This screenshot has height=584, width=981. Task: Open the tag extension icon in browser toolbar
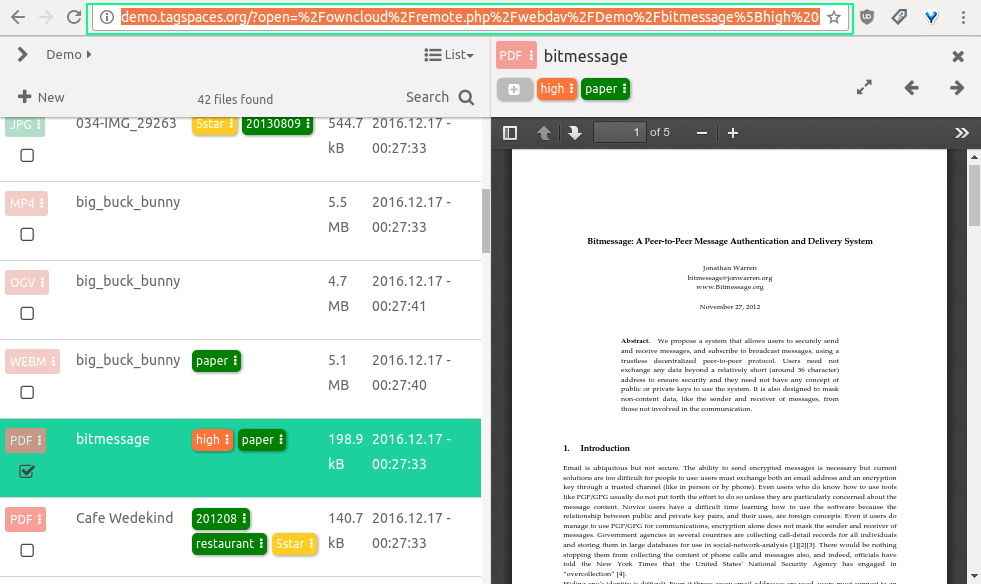click(x=899, y=18)
